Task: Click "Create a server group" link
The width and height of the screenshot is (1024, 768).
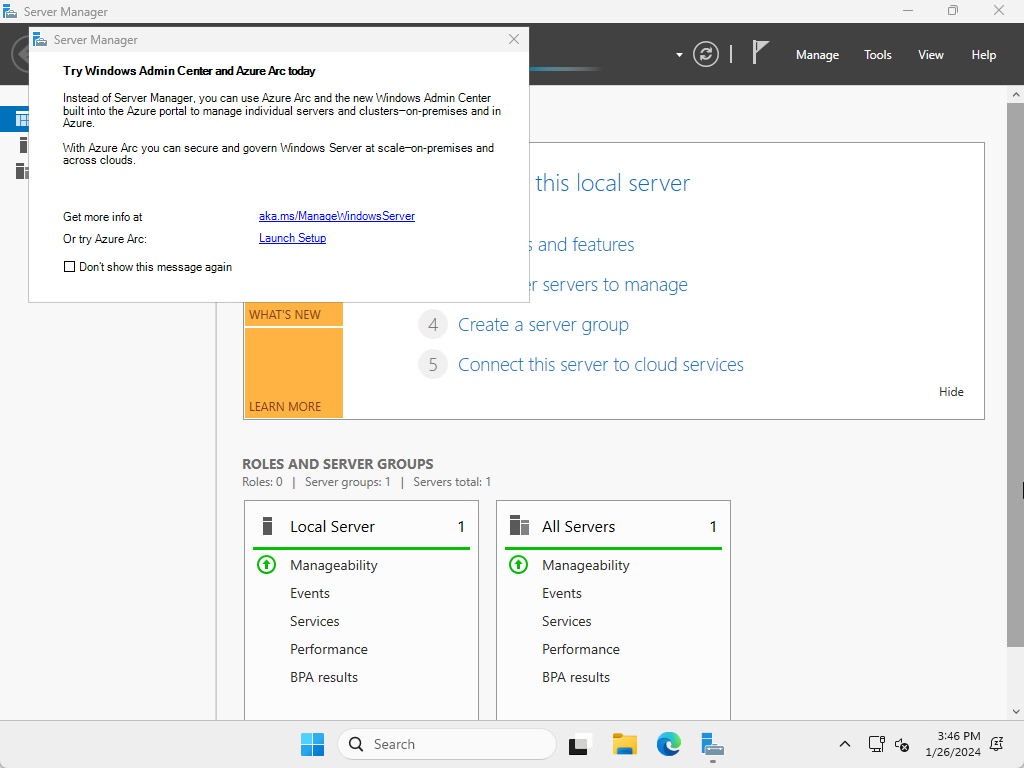Action: click(x=543, y=325)
